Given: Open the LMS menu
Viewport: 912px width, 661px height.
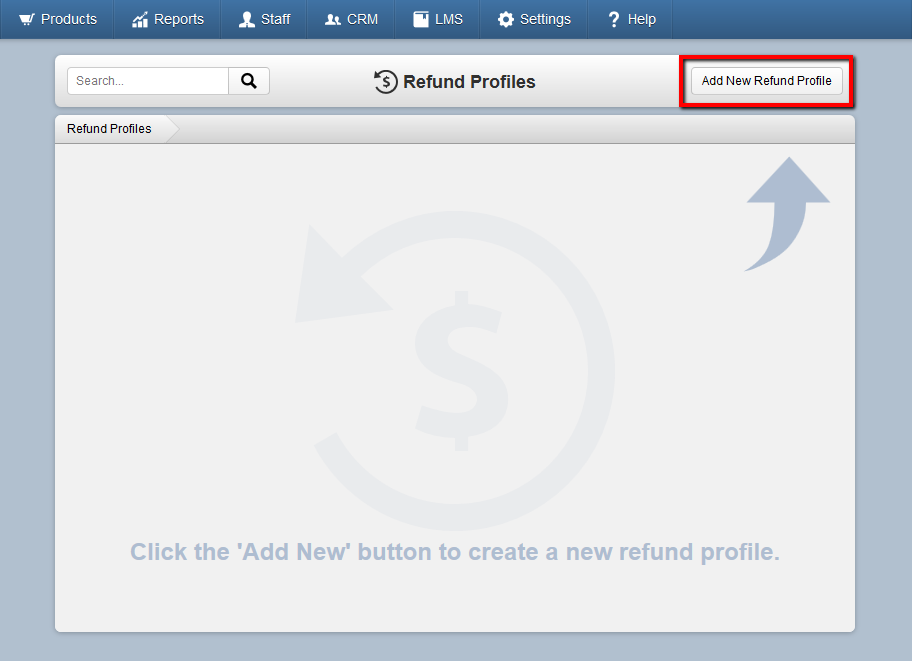Looking at the screenshot, I should click(437, 19).
